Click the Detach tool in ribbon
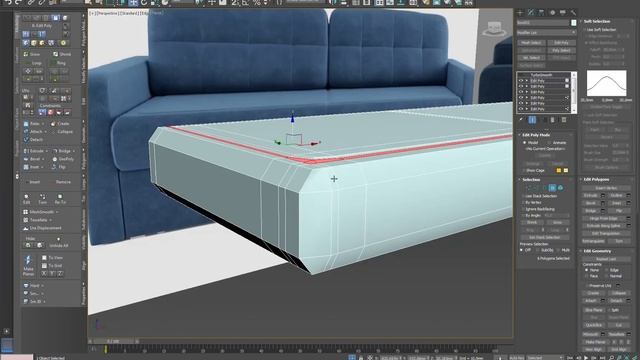The image size is (640, 360). tap(33, 139)
